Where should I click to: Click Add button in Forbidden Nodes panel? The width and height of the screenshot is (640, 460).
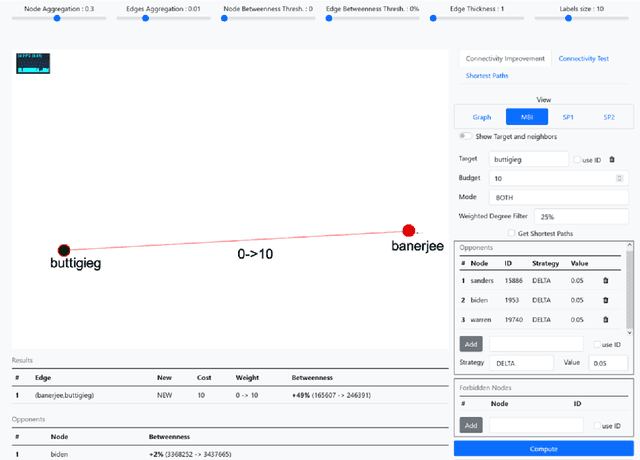click(471, 425)
